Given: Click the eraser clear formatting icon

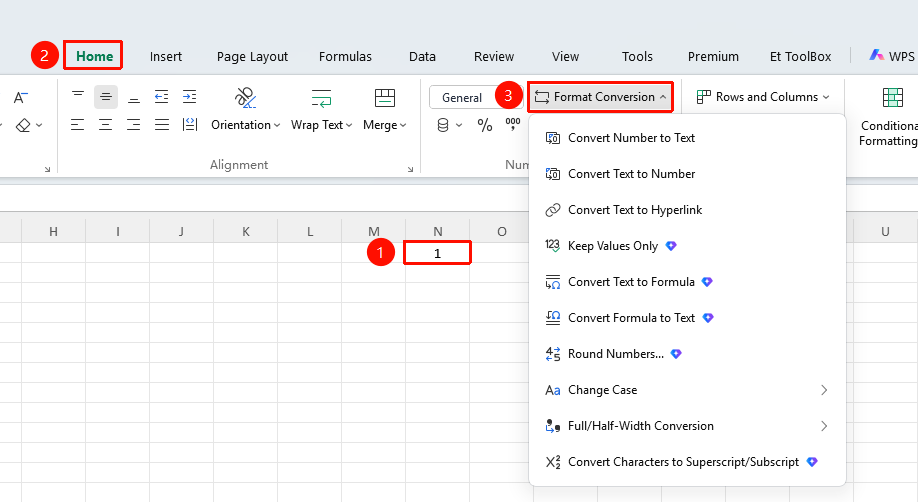Looking at the screenshot, I should (x=23, y=125).
